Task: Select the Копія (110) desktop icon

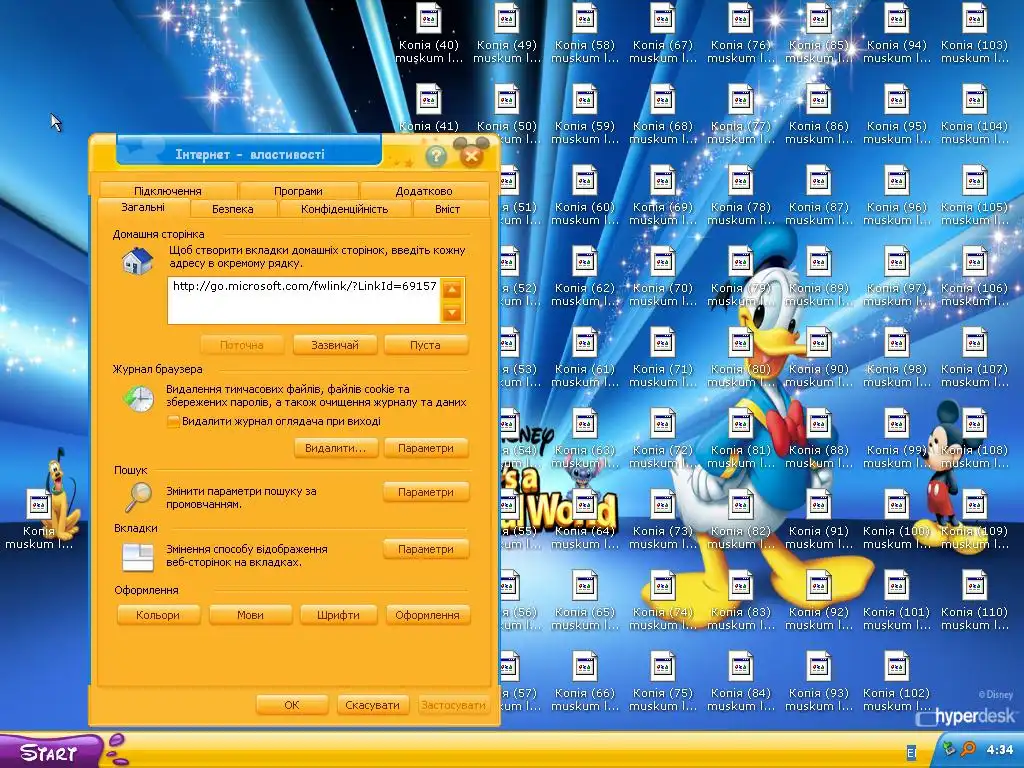Action: pyautogui.click(x=974, y=601)
